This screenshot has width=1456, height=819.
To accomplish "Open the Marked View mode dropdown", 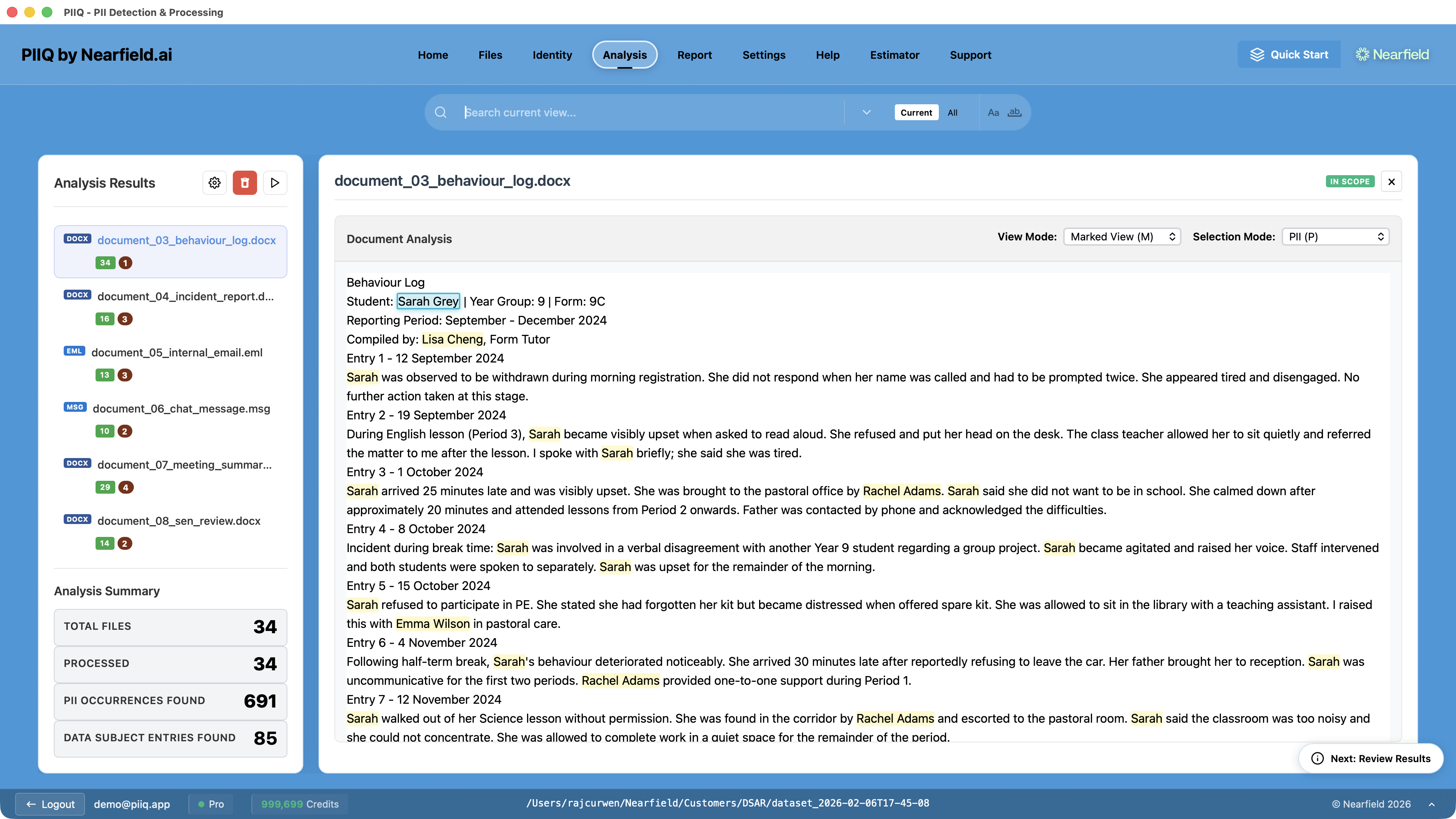I will pyautogui.click(x=1122, y=236).
